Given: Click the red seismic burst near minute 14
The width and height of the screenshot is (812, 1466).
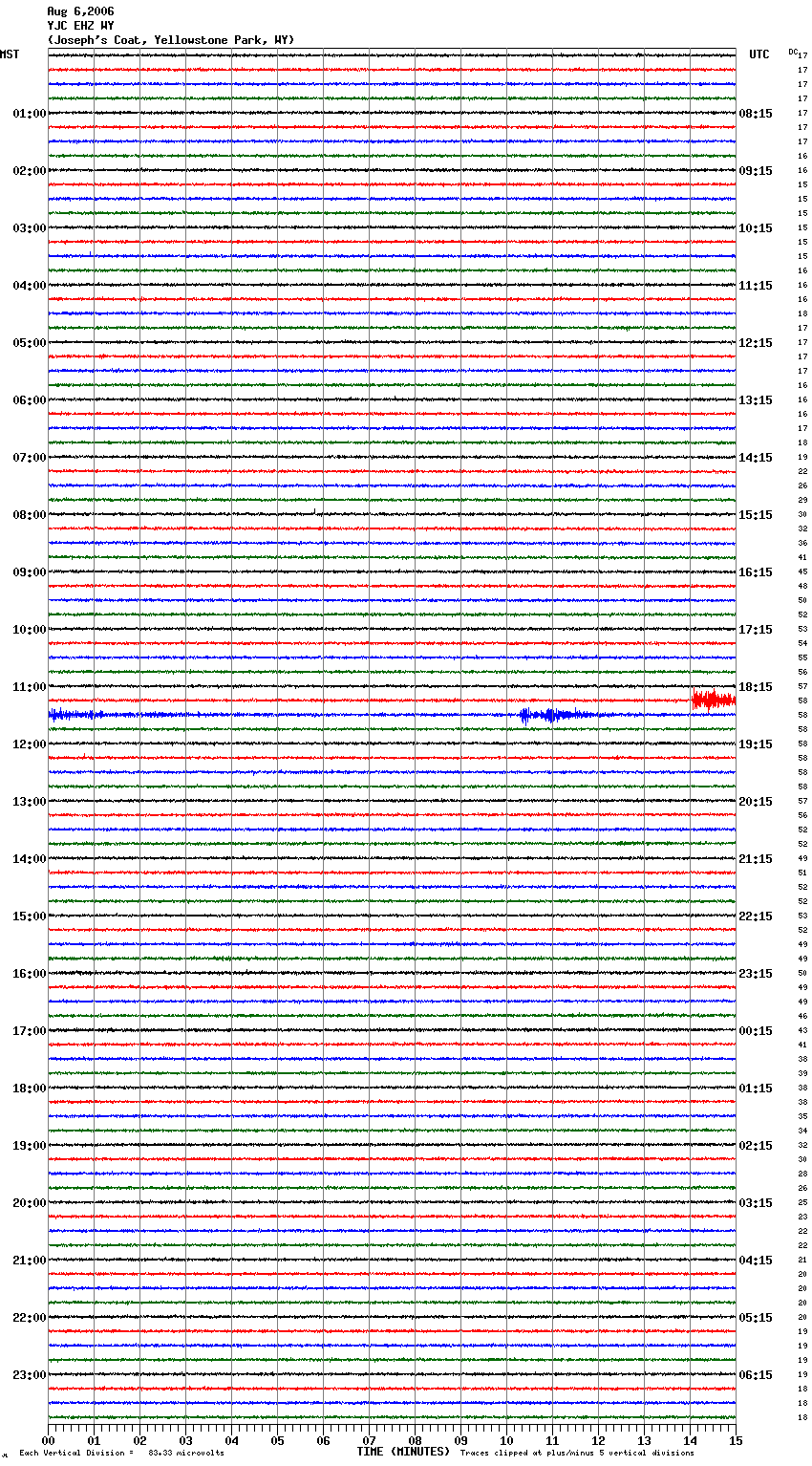Looking at the screenshot, I should click(x=714, y=700).
